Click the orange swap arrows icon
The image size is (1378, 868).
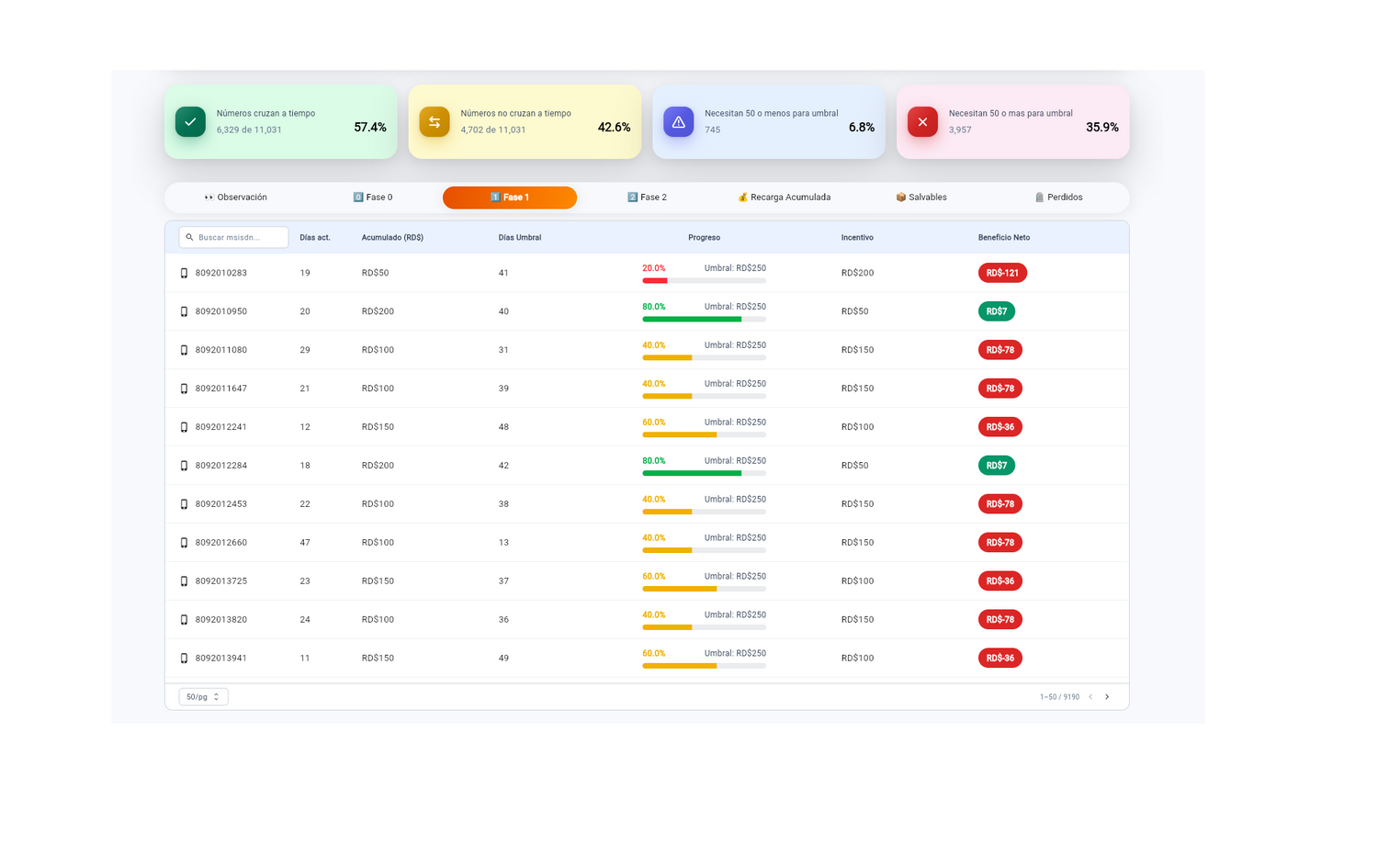(x=435, y=122)
